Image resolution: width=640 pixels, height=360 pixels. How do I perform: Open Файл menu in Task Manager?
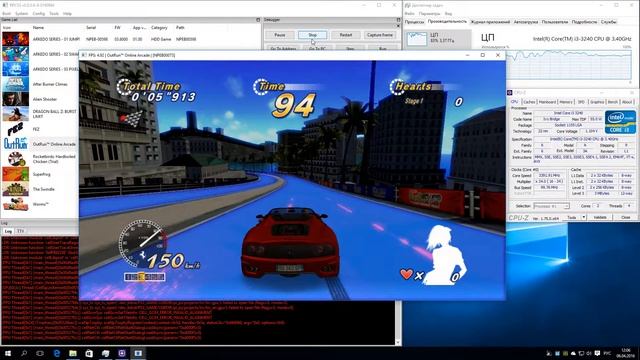[409, 13]
